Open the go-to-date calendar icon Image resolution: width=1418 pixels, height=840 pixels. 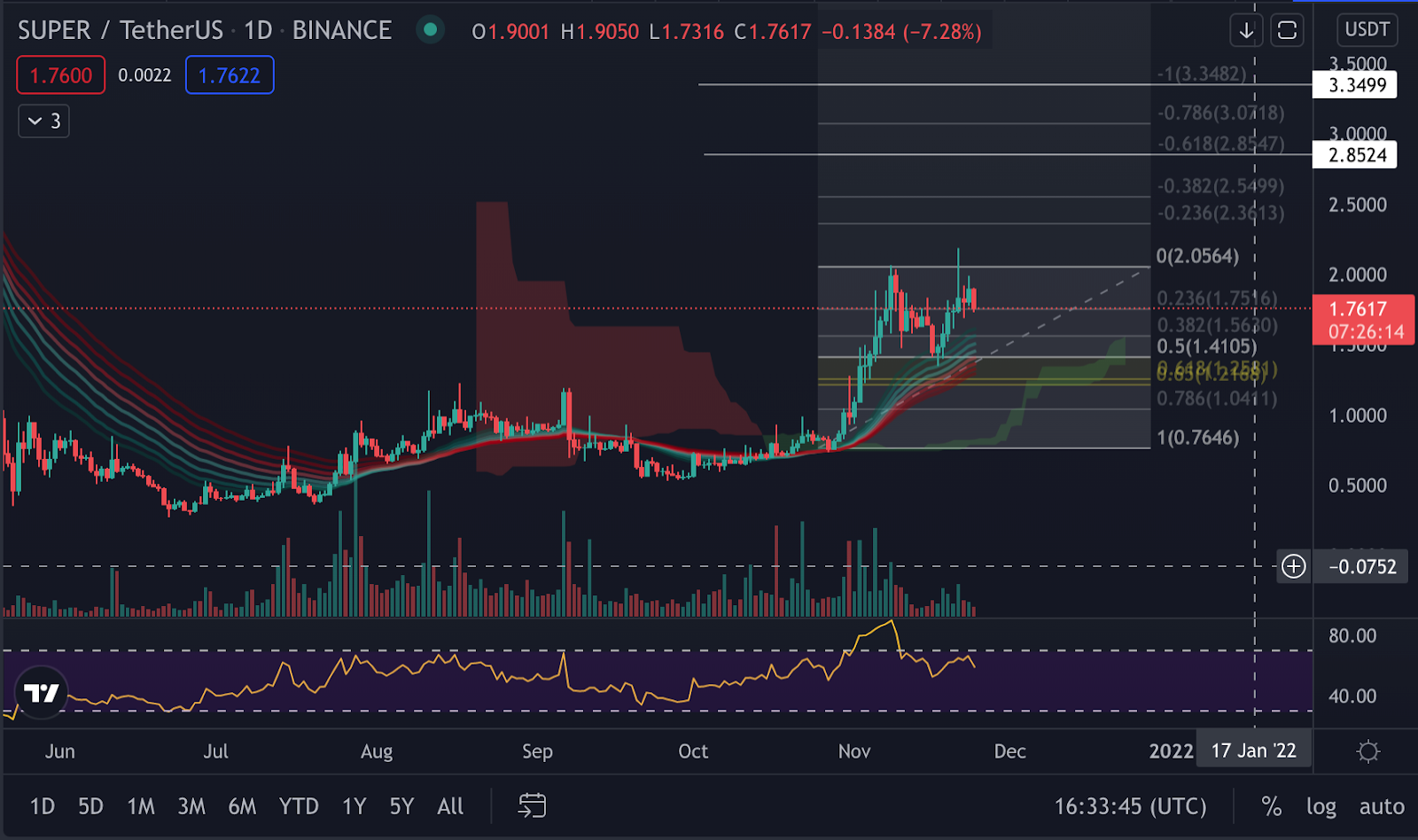(x=532, y=805)
